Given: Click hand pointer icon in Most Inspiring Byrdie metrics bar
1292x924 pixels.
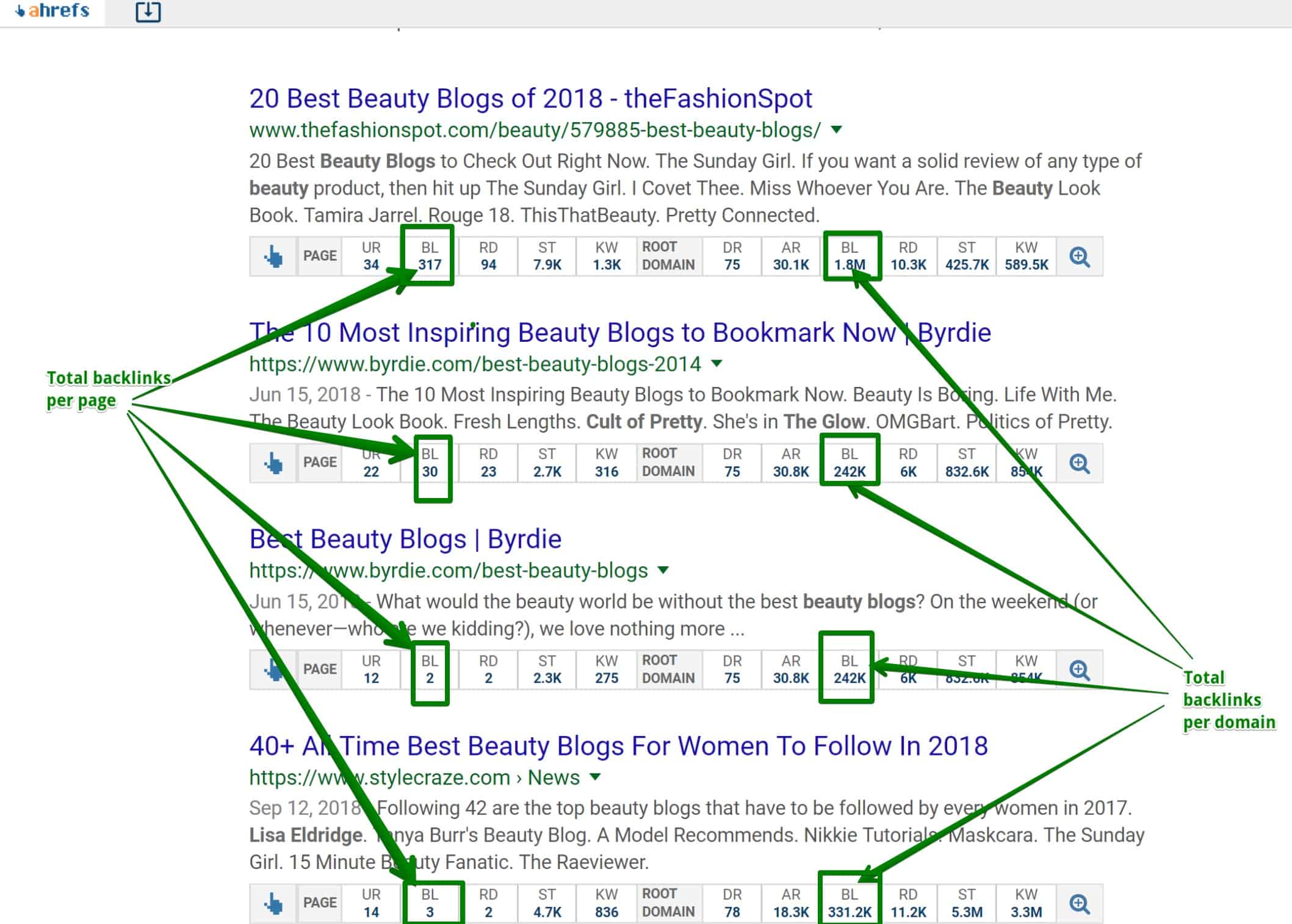Looking at the screenshot, I should (x=273, y=463).
